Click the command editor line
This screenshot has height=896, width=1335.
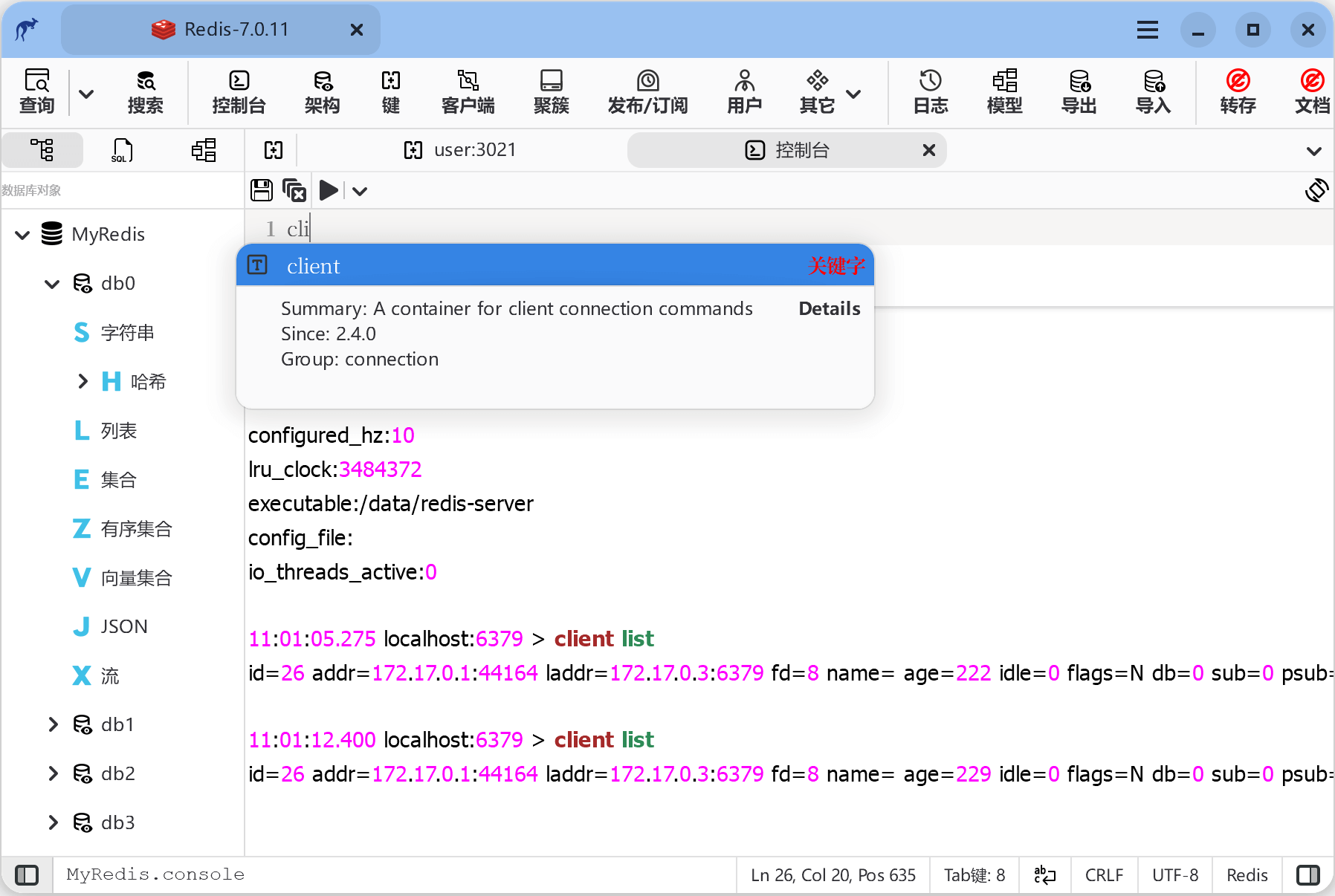pyautogui.click(x=789, y=228)
